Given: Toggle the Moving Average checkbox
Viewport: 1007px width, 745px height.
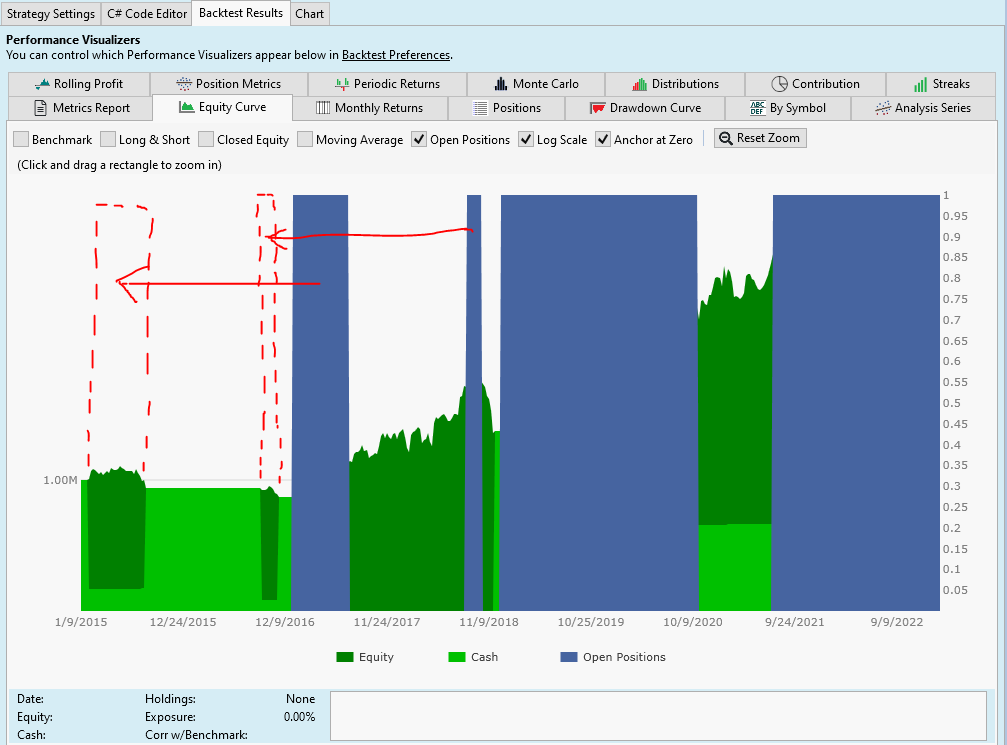Looking at the screenshot, I should point(305,140).
